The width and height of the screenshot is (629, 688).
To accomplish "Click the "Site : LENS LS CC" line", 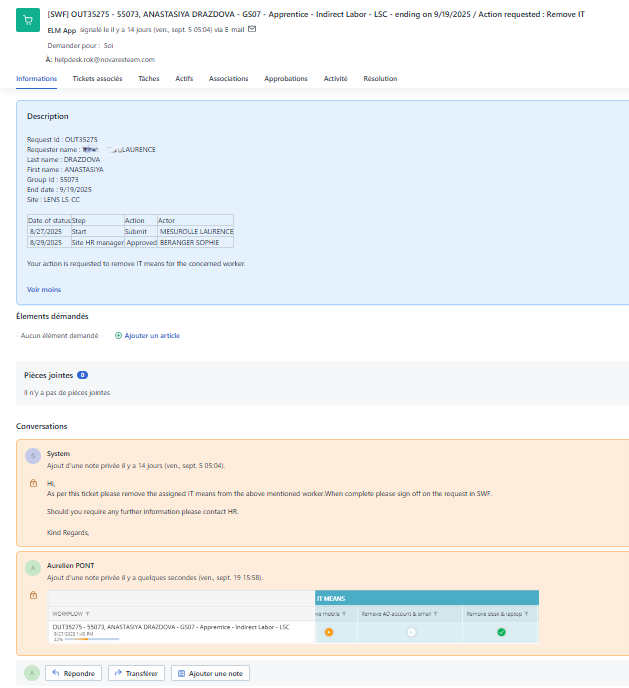I will point(54,200).
